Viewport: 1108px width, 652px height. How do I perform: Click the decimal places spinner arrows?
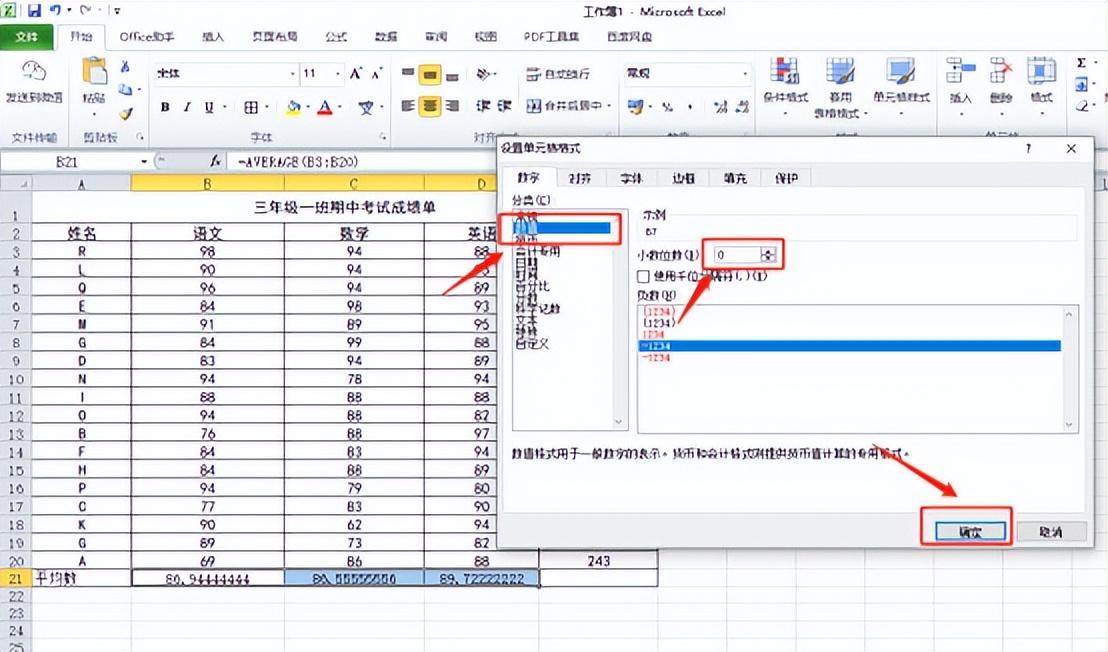768,255
